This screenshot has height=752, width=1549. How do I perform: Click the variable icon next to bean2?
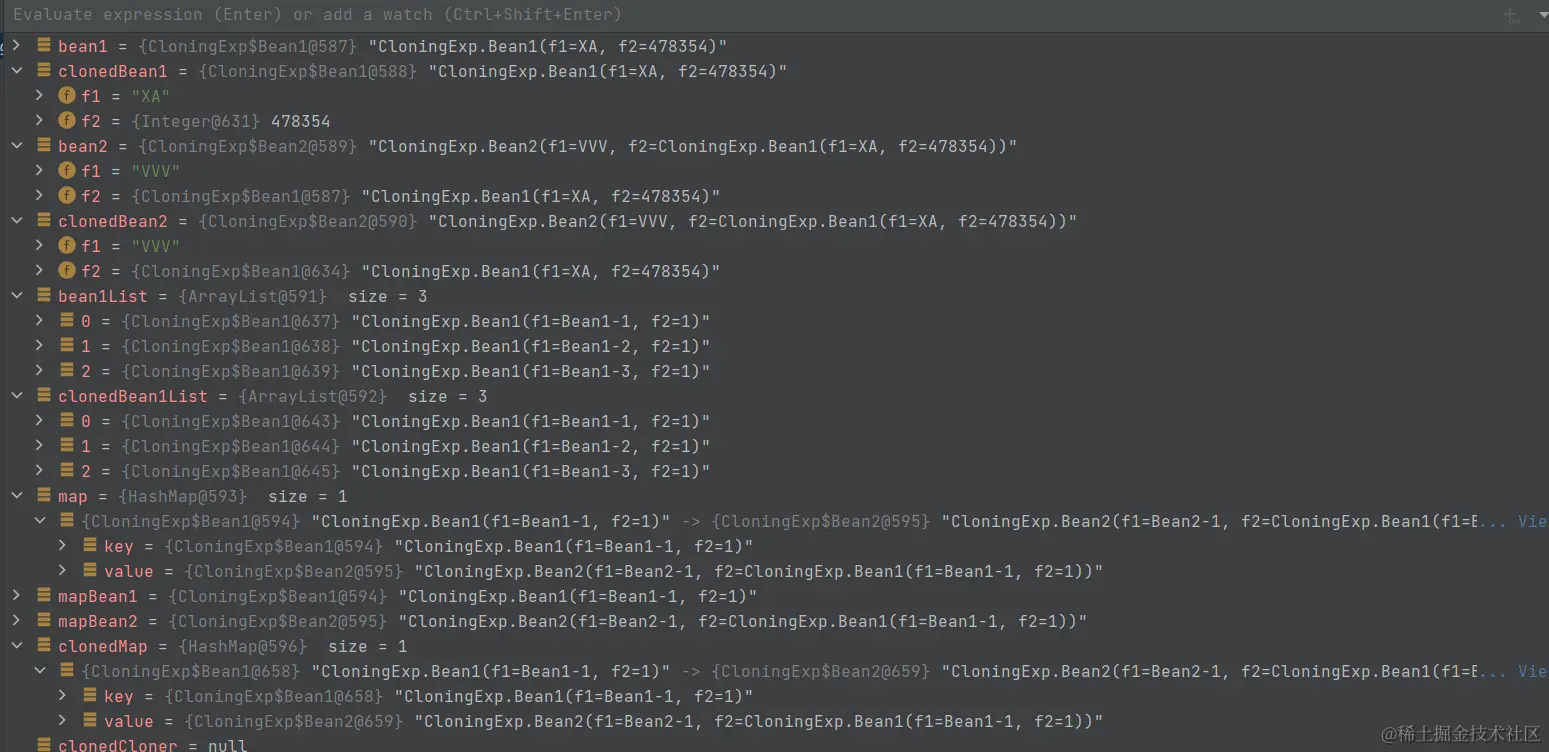click(43, 146)
